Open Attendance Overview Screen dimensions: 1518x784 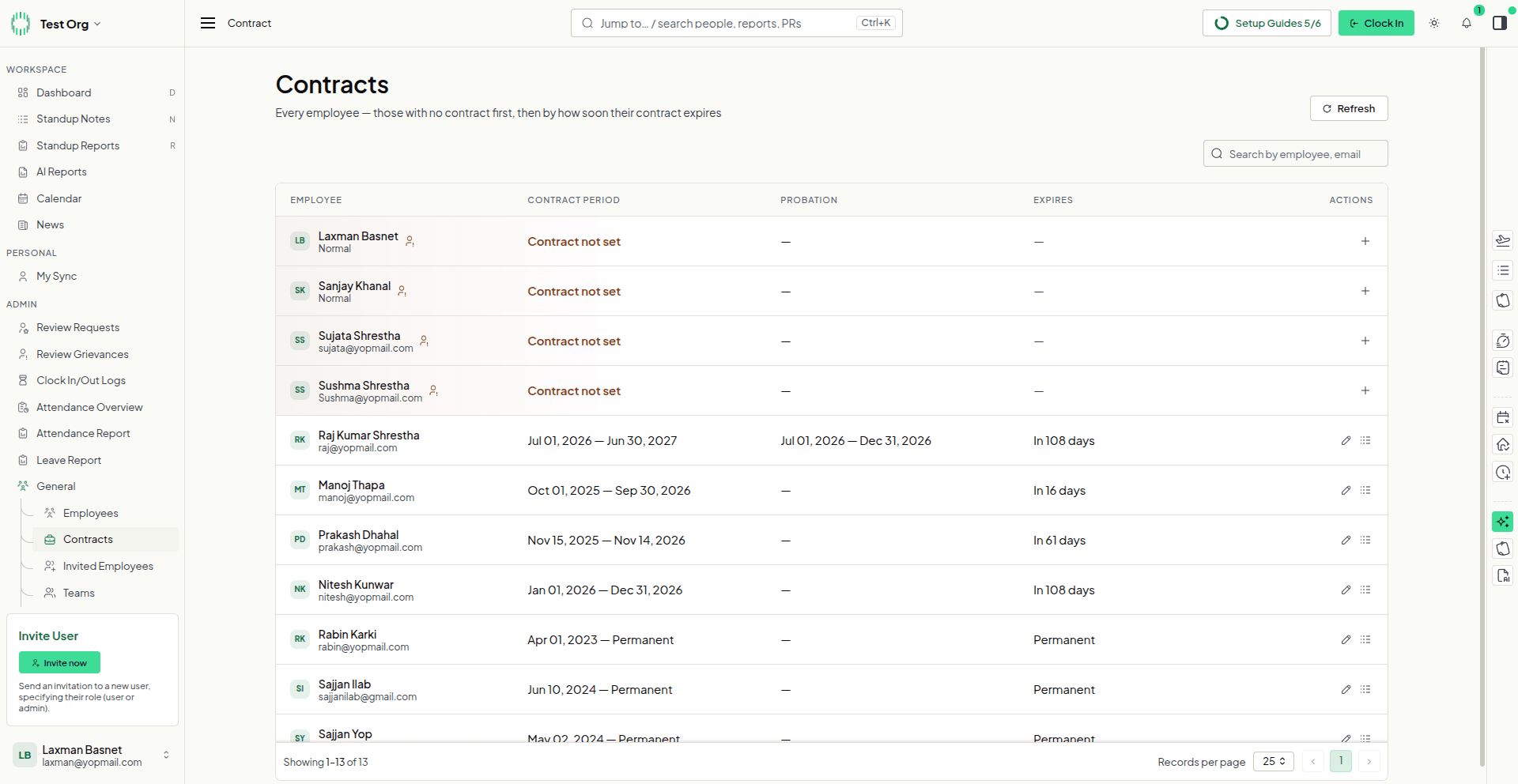[x=93, y=407]
